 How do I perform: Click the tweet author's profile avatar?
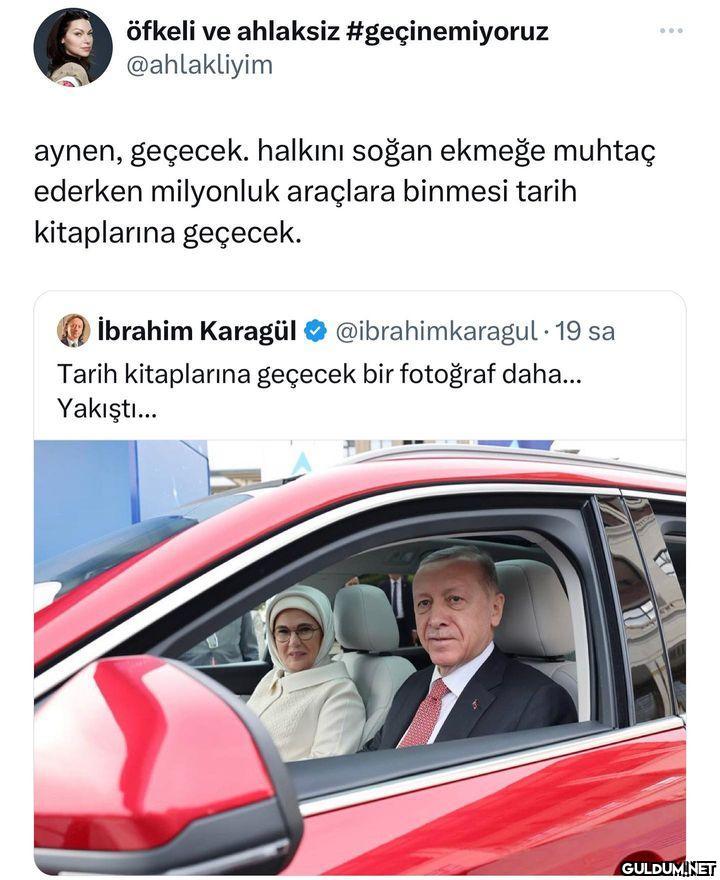[x=73, y=47]
